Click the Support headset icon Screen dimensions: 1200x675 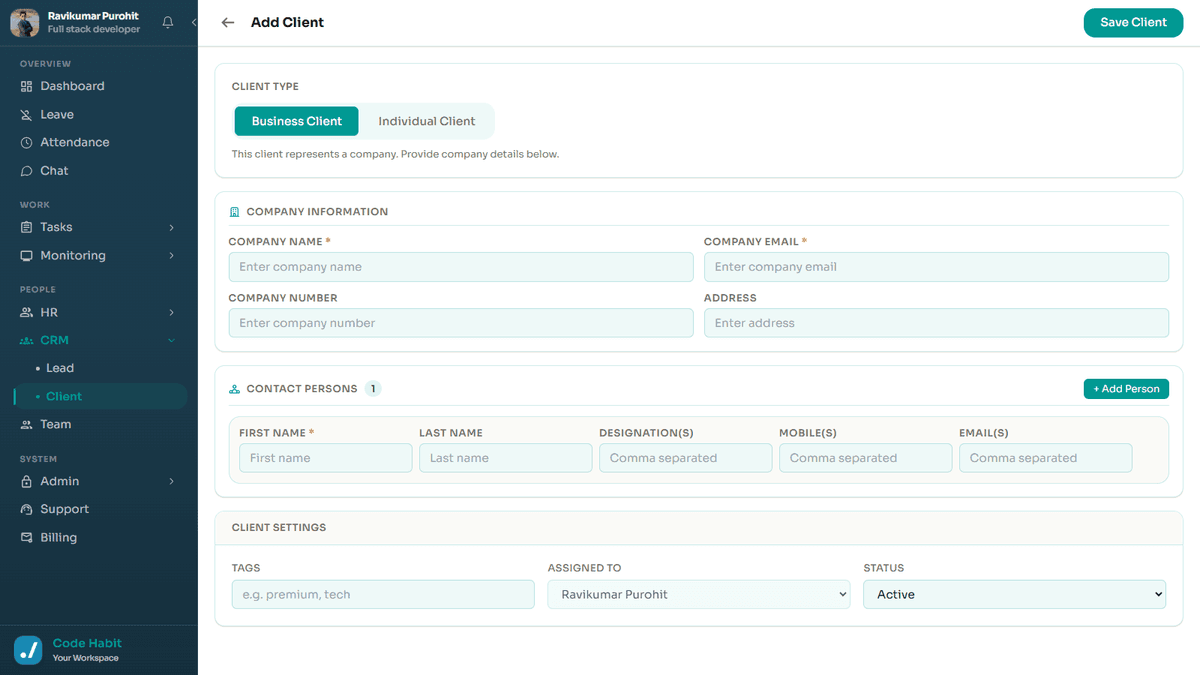(x=27, y=509)
